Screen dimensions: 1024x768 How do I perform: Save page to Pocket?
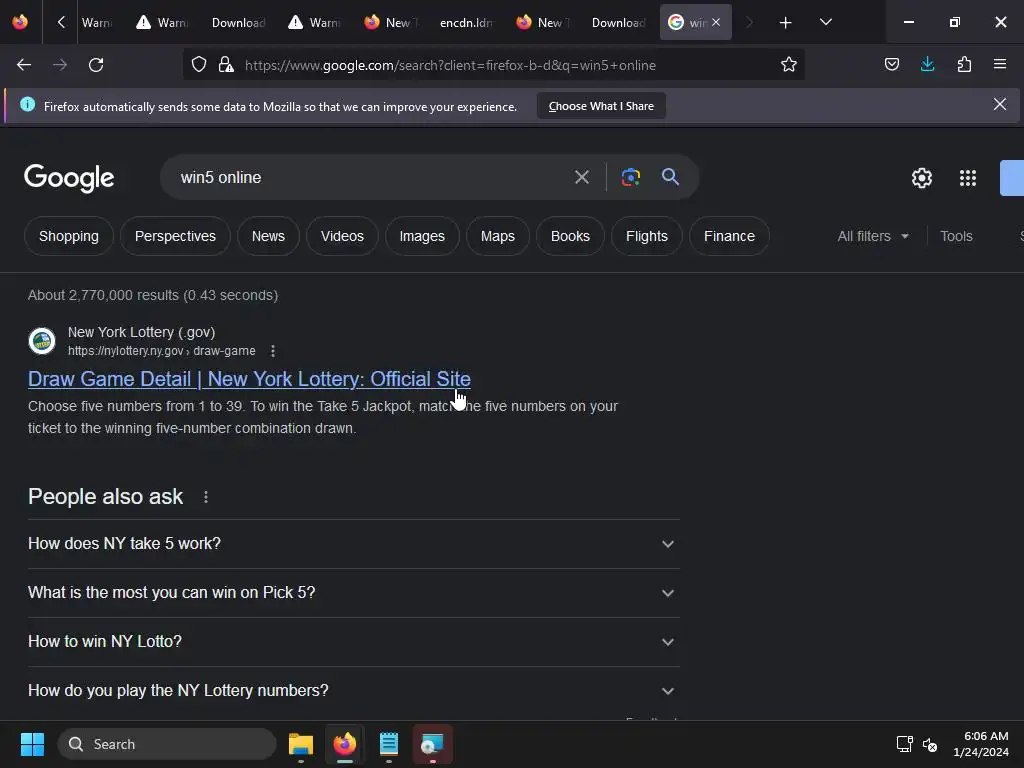point(892,65)
